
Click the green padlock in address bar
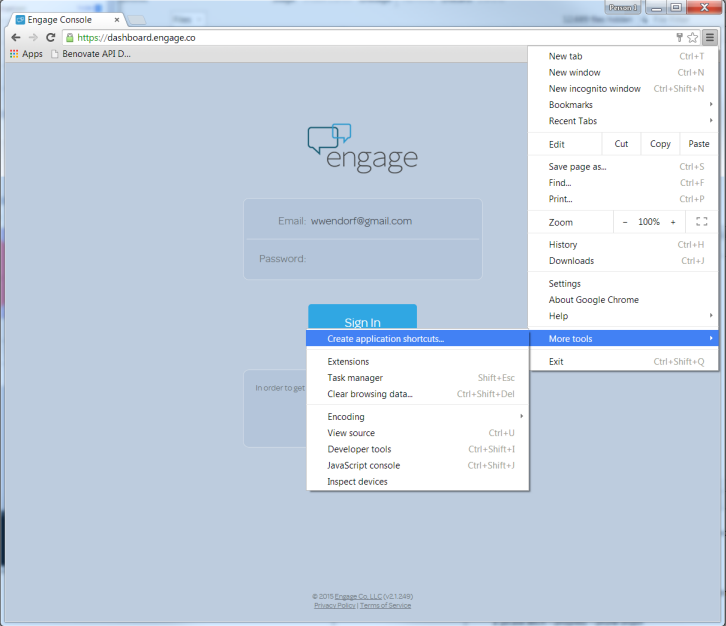pos(69,38)
